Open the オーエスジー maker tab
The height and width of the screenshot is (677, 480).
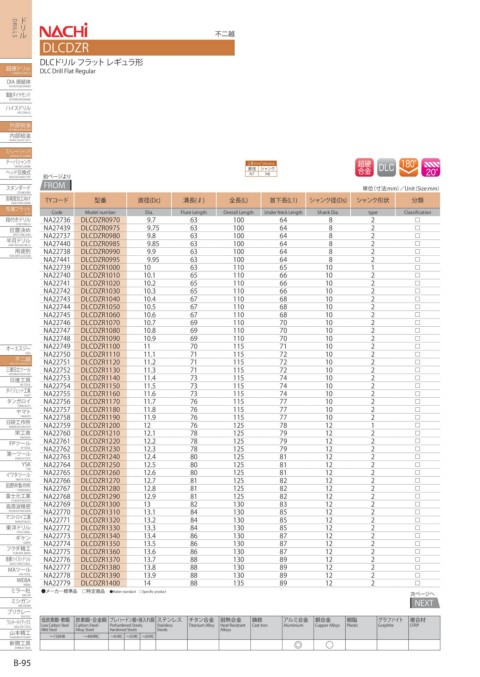(16, 349)
